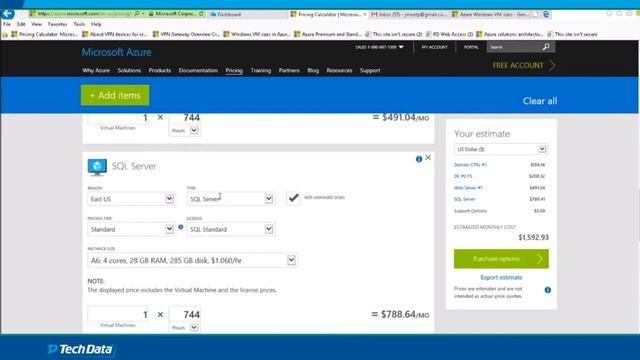The image size is (640, 360).
Task: Open the Tools menu
Action: click(x=79, y=24)
